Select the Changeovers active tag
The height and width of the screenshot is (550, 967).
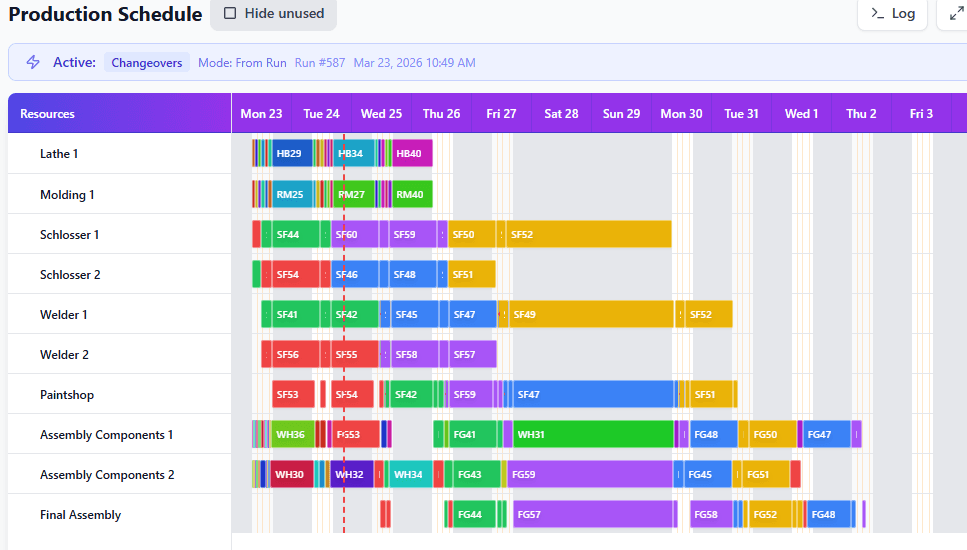(147, 63)
